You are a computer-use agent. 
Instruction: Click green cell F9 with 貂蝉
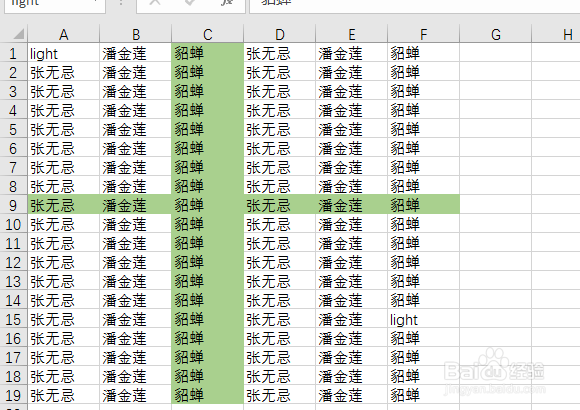(424, 205)
